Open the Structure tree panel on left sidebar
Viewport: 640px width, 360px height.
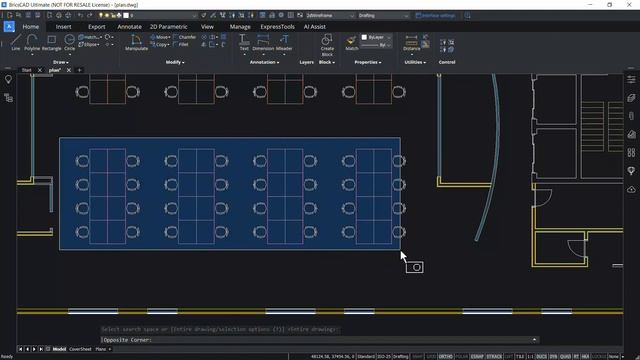pyautogui.click(x=8, y=98)
